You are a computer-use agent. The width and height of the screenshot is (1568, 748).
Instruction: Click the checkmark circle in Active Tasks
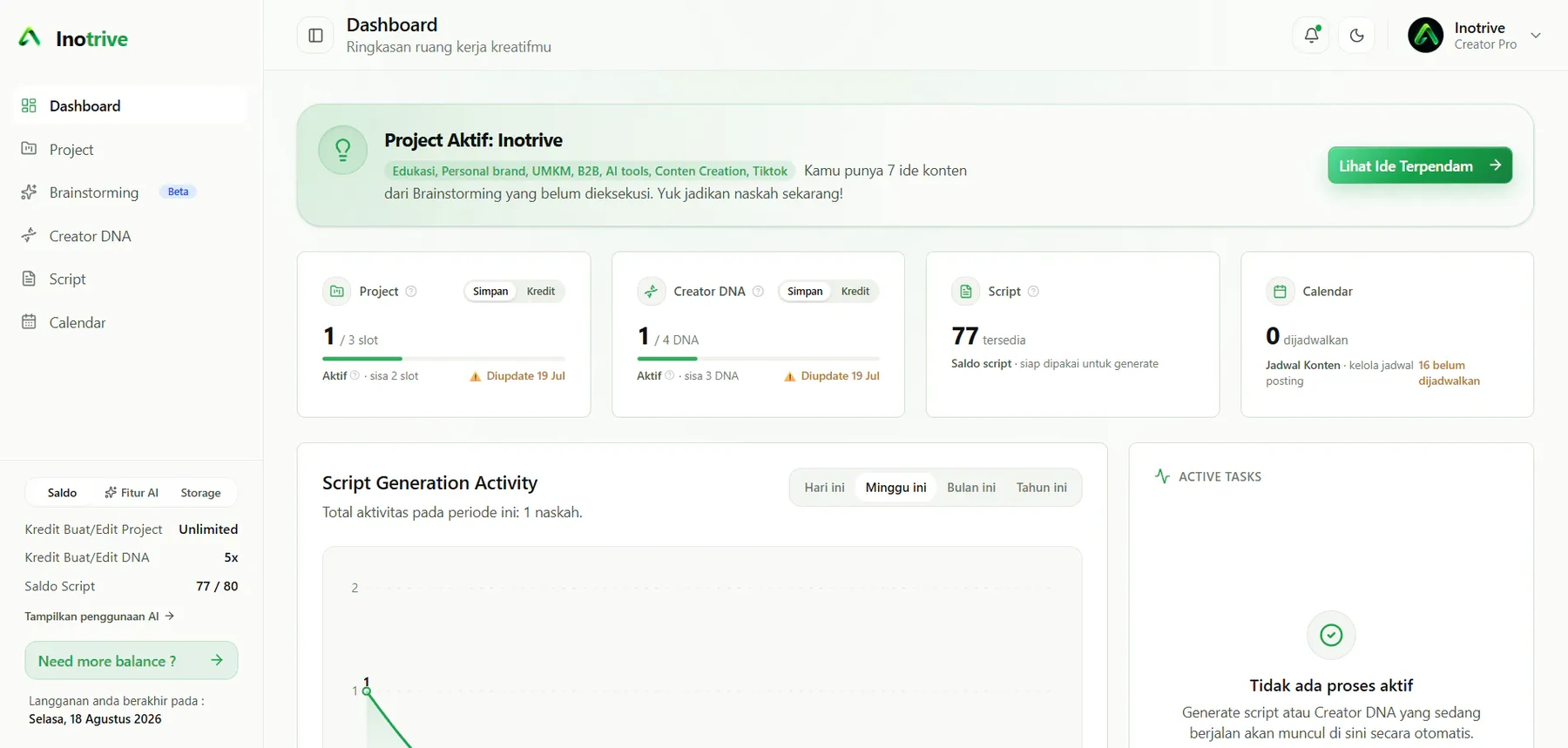(x=1331, y=635)
